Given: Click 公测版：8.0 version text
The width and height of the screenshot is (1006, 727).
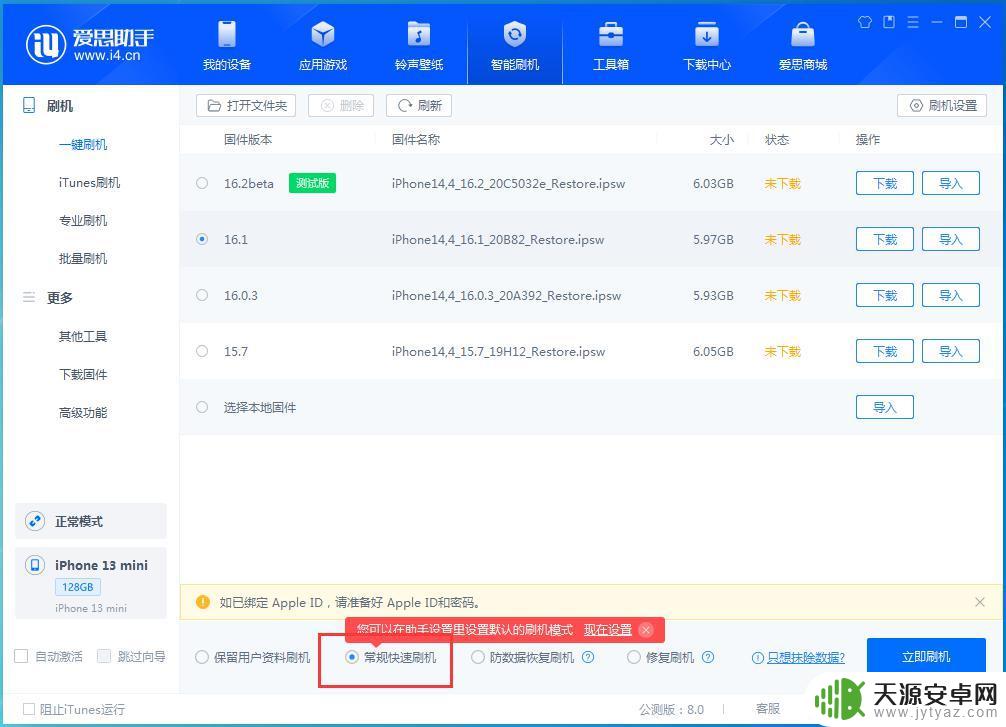Looking at the screenshot, I should [x=671, y=709].
